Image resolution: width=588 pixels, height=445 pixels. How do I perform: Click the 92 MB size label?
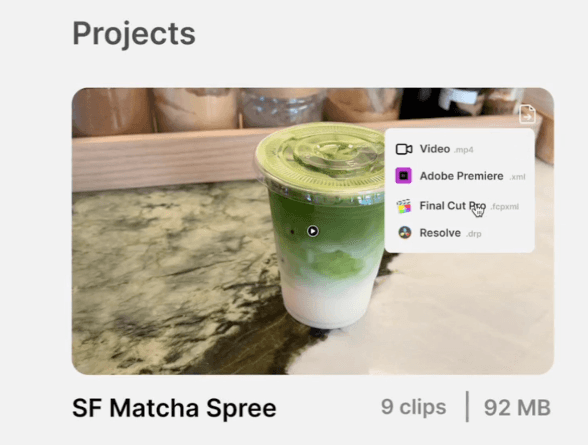(x=517, y=408)
